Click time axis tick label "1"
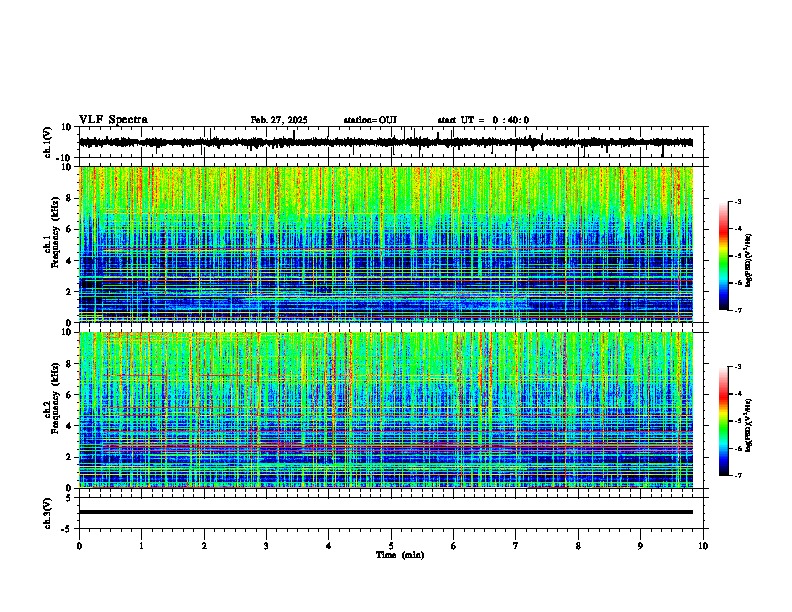792x612 pixels. pyautogui.click(x=141, y=546)
